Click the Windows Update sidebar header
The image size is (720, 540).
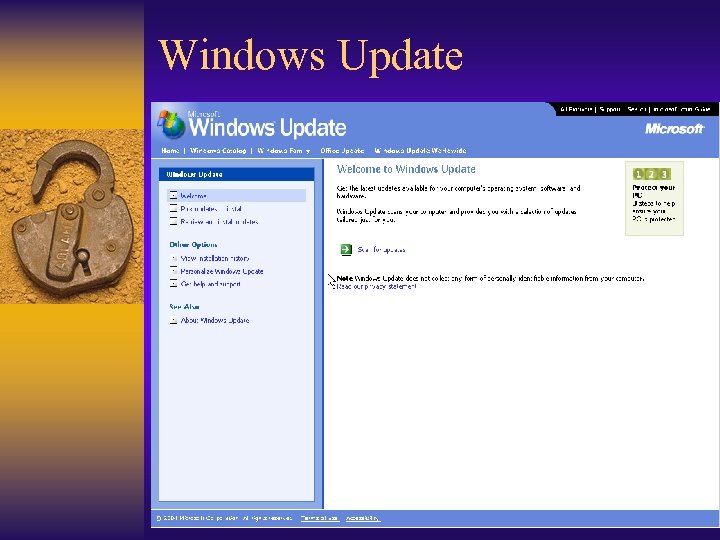(236, 174)
